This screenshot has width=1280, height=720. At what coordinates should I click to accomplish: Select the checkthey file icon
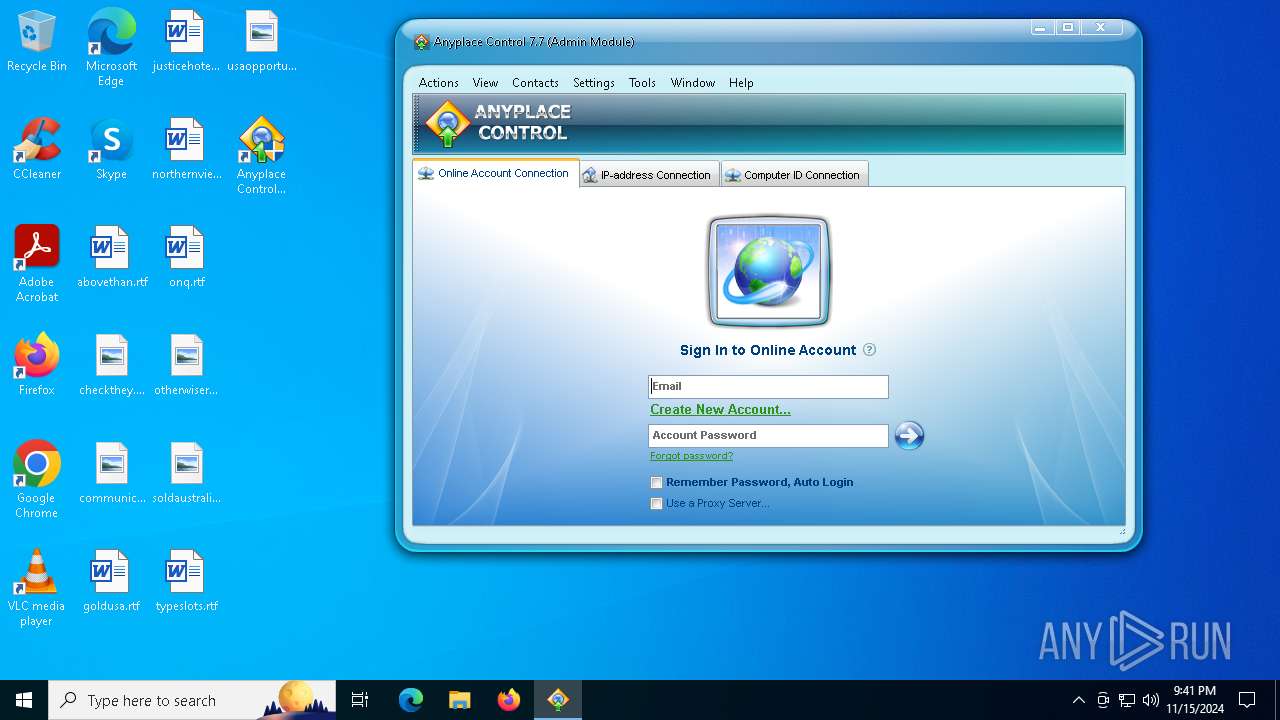coord(112,365)
